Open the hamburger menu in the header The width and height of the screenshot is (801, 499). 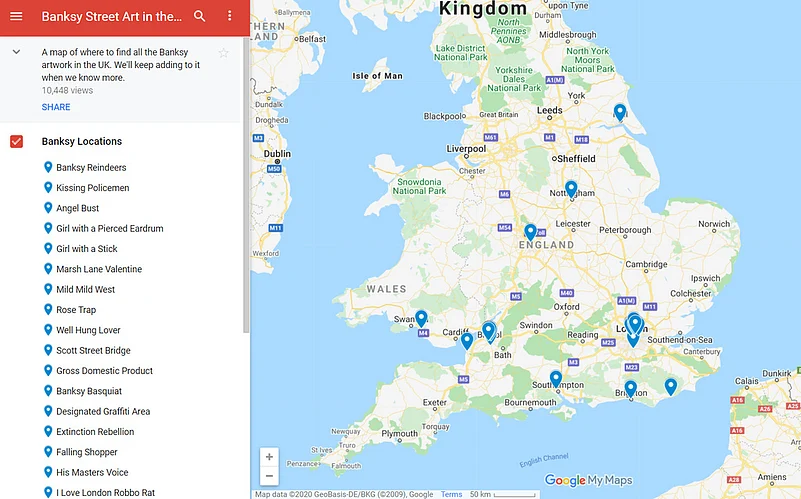coord(16,16)
